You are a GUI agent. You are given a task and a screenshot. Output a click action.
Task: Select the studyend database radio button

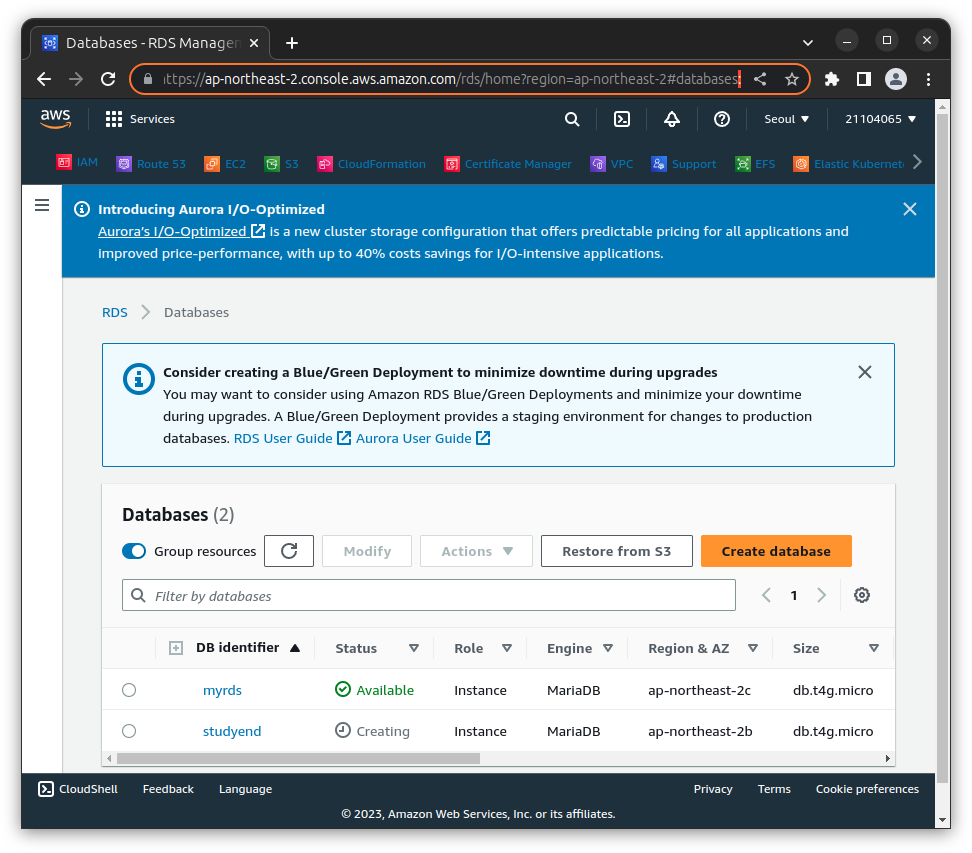click(129, 731)
